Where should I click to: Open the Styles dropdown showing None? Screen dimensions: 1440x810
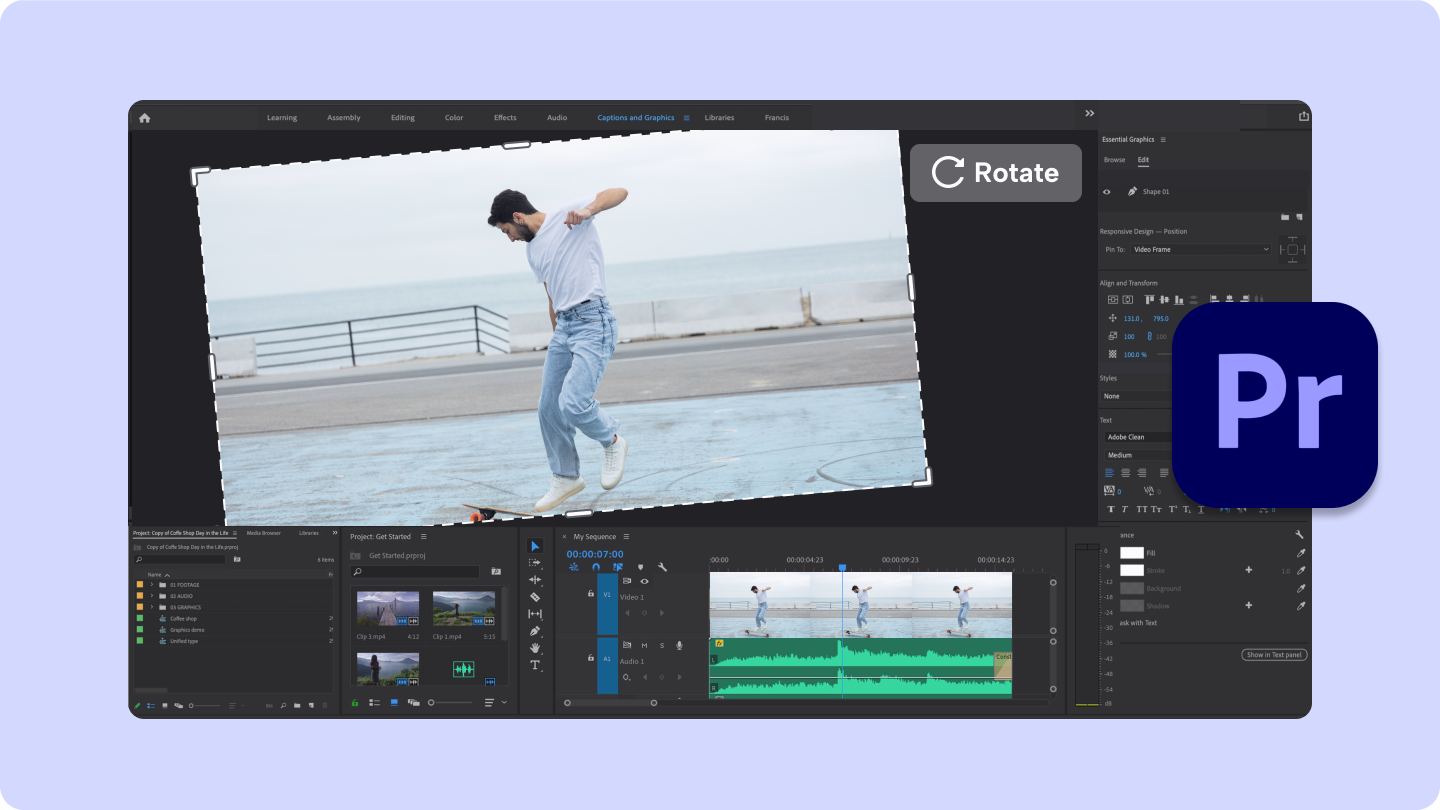click(x=1135, y=396)
